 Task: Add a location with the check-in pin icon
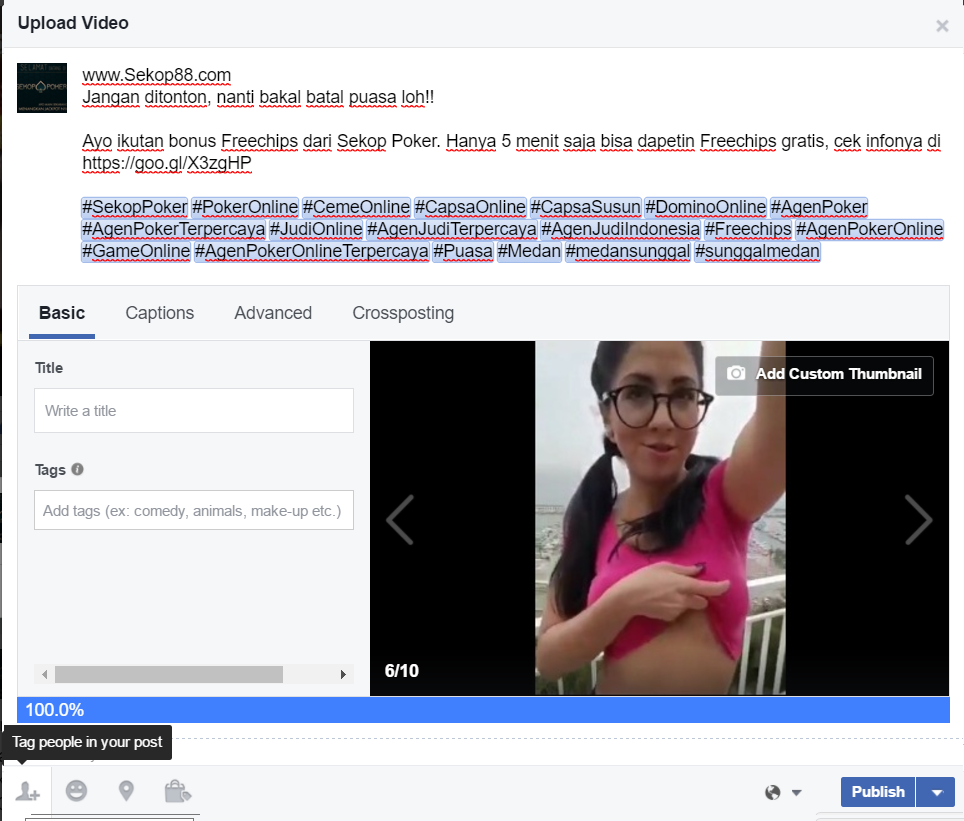[x=126, y=791]
